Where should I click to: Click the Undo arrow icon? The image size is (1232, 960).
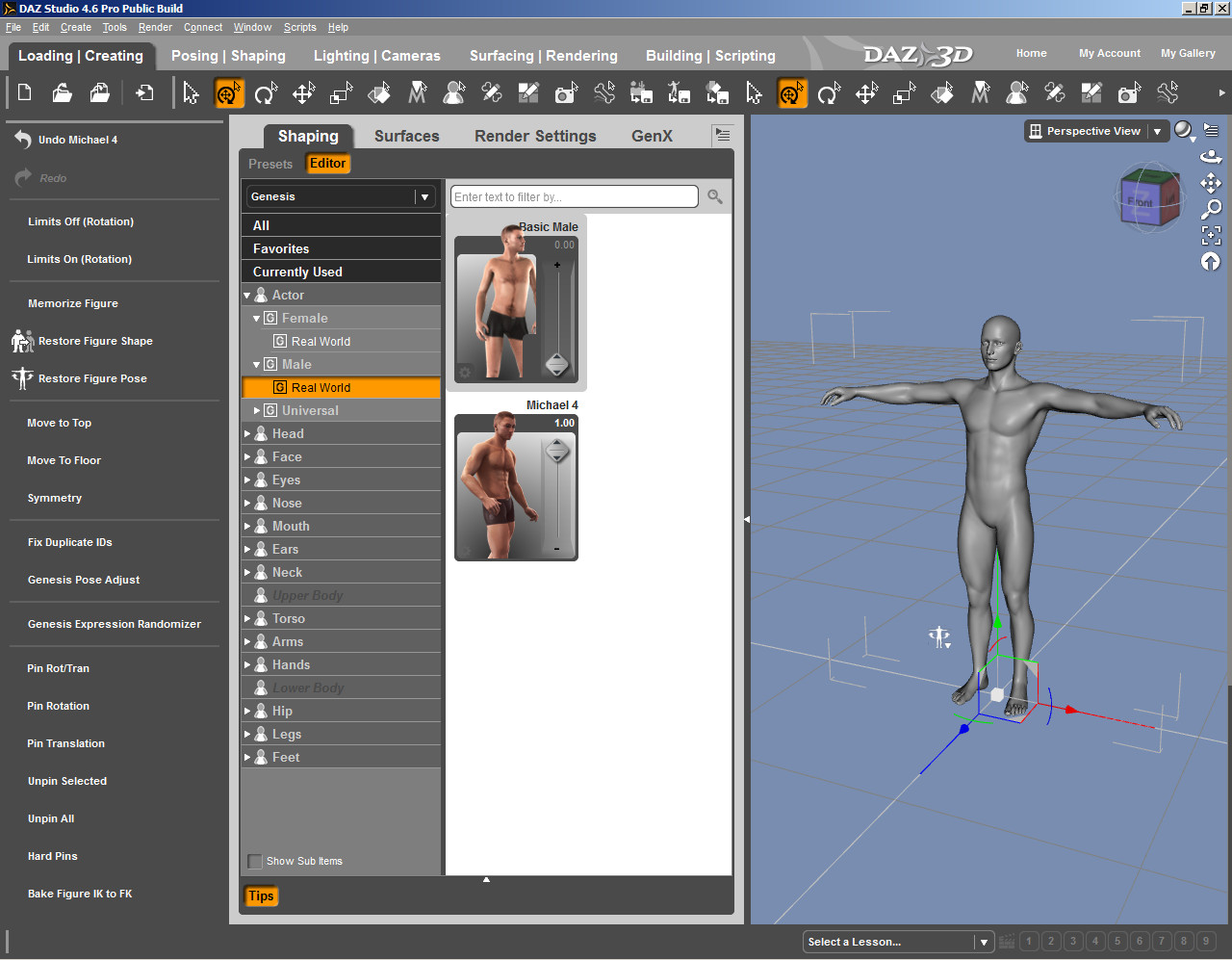point(23,140)
